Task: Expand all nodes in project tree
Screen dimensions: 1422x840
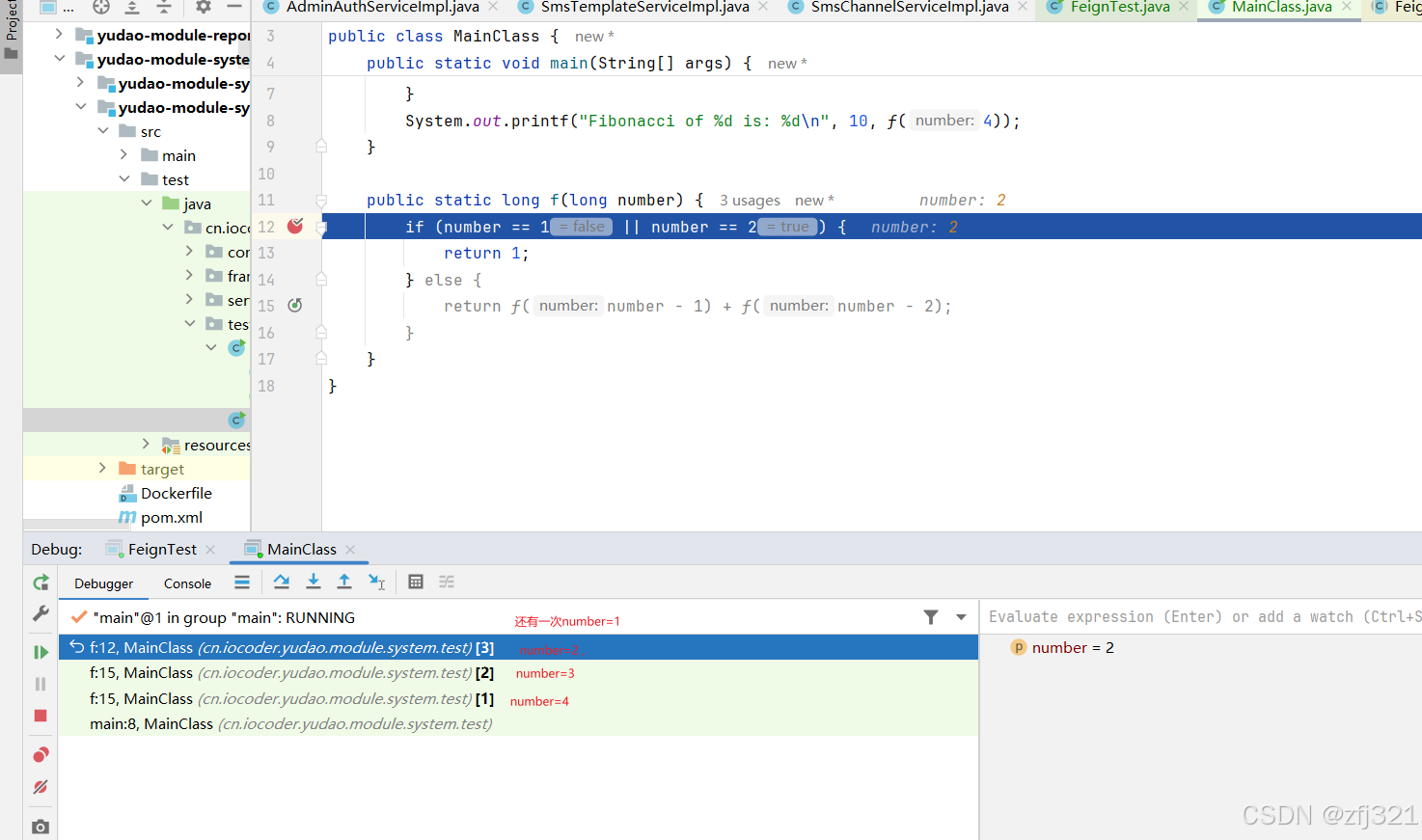Action: point(132,7)
